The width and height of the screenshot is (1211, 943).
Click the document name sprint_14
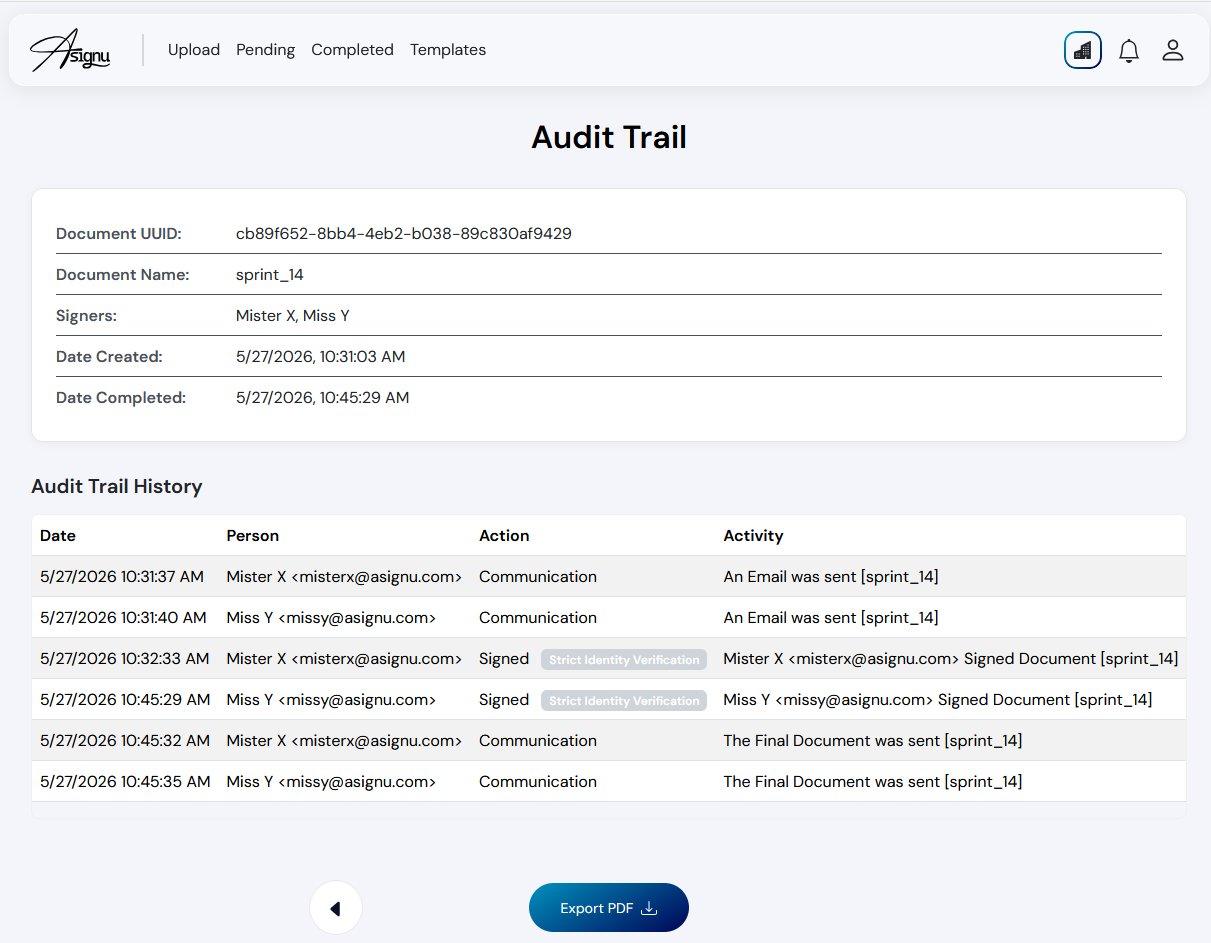(x=270, y=274)
